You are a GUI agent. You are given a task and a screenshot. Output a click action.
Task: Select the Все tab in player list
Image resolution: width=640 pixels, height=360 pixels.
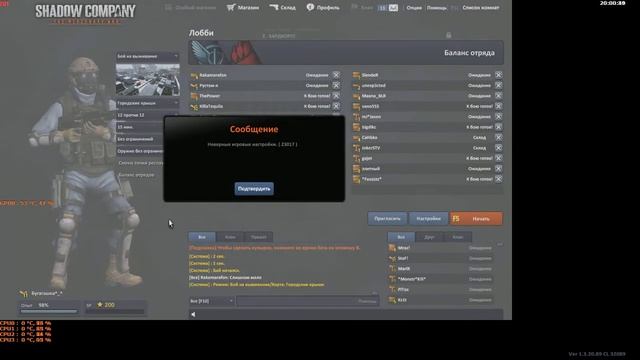point(401,237)
